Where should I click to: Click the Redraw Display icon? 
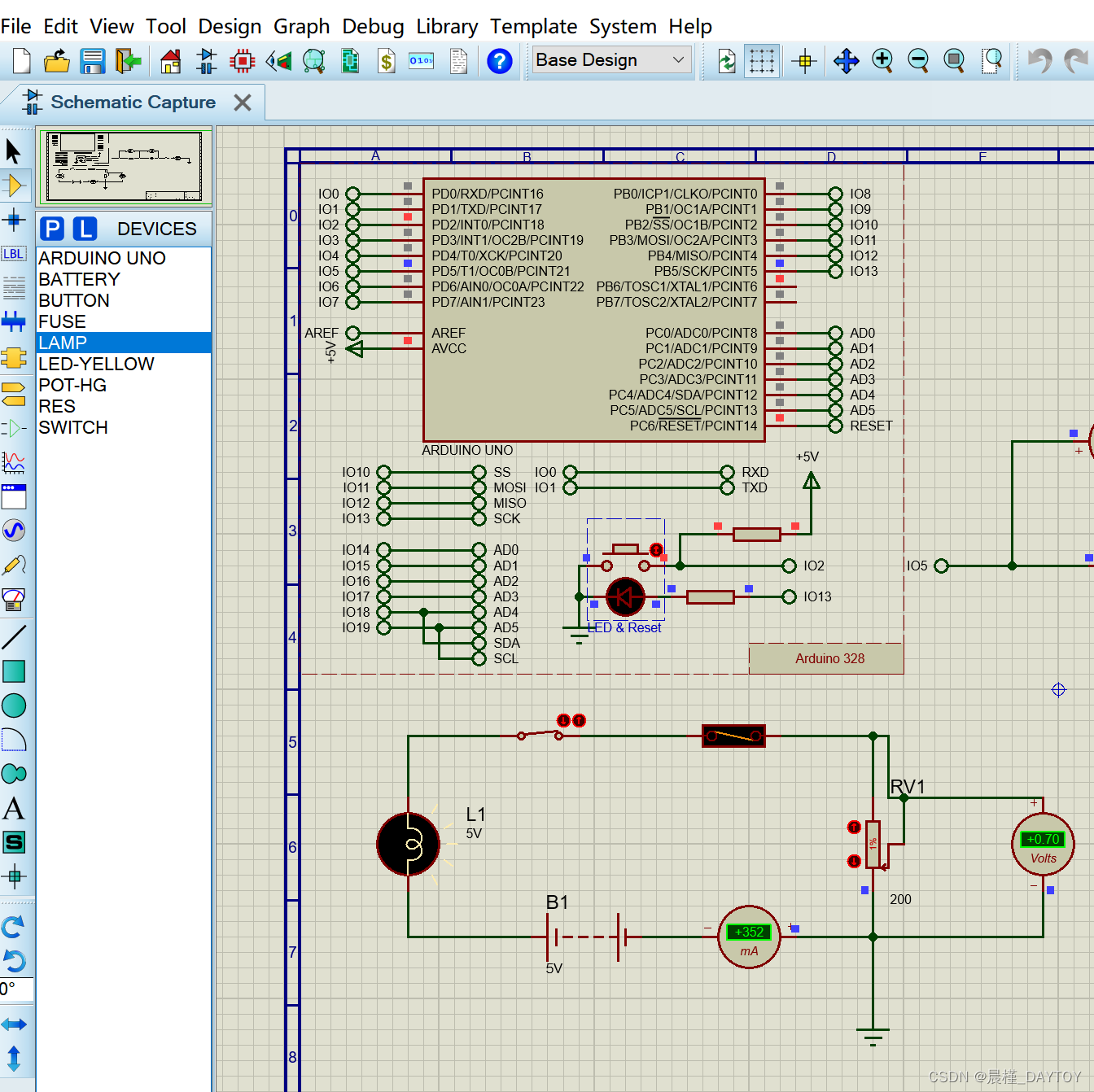click(x=727, y=61)
